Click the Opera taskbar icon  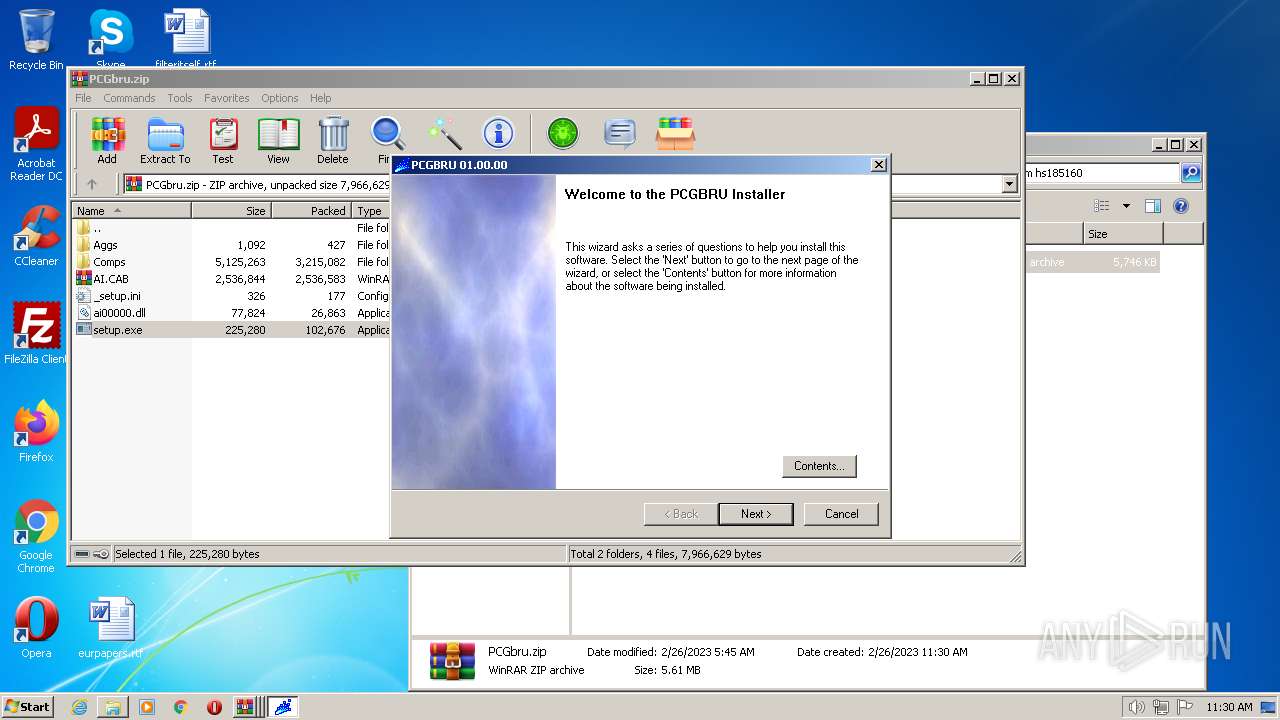point(214,707)
